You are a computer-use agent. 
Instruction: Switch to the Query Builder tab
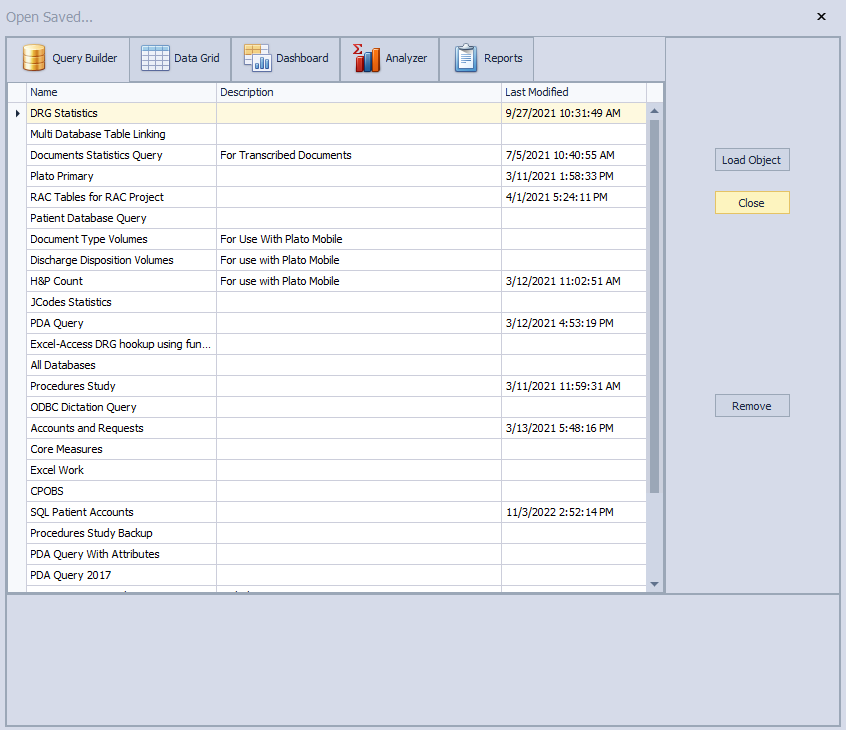[69, 59]
